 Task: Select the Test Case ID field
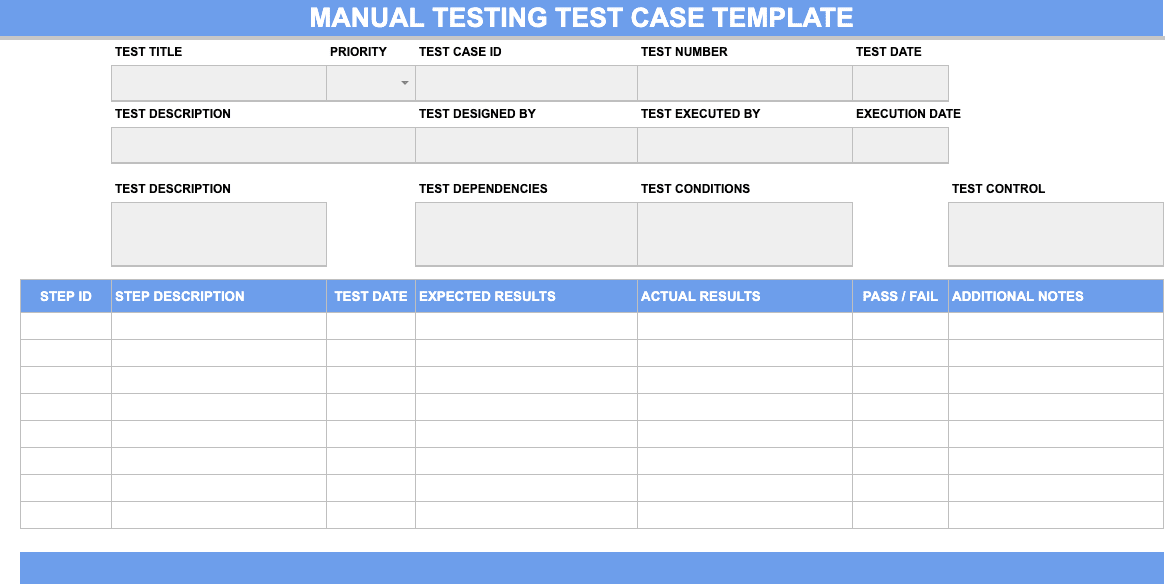(525, 82)
